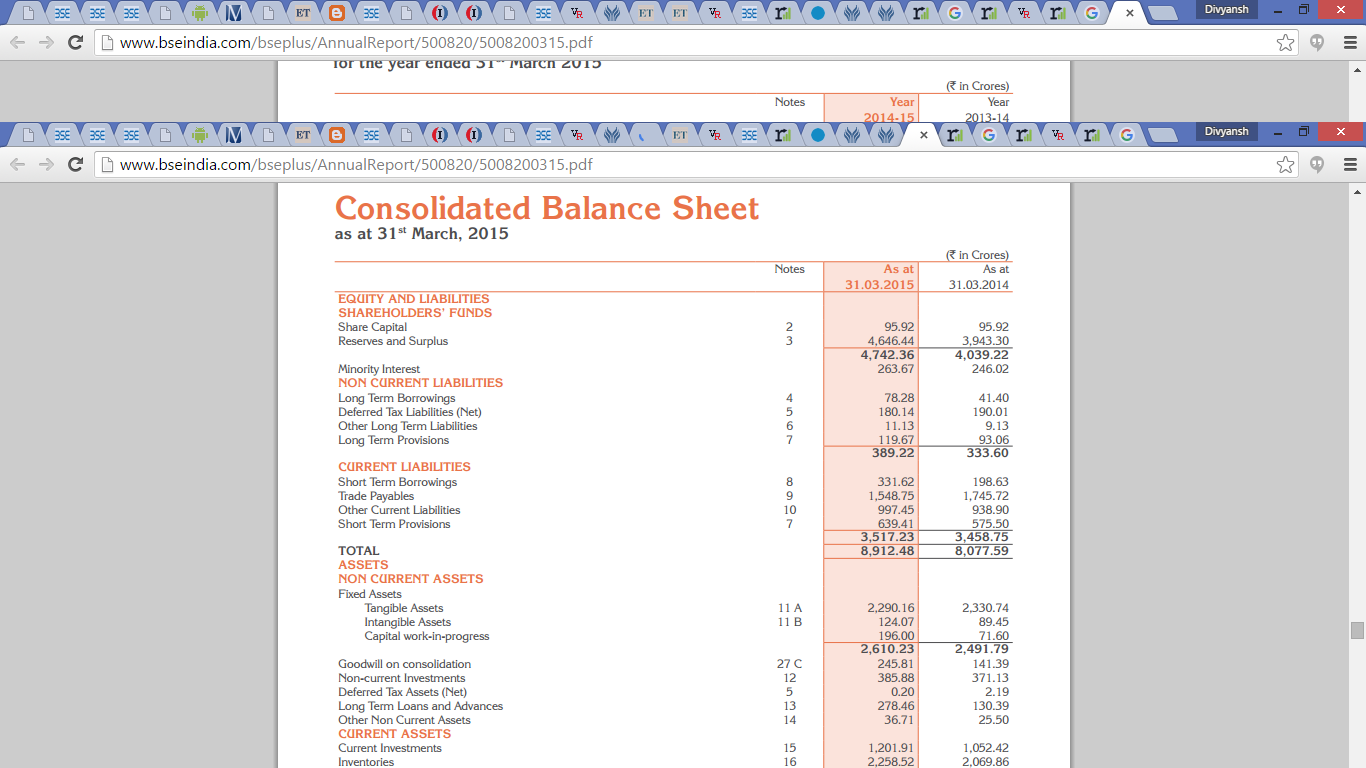Screen dimensions: 1366x768
Task: Click the reload icon in the upper window
Action: click(75, 43)
